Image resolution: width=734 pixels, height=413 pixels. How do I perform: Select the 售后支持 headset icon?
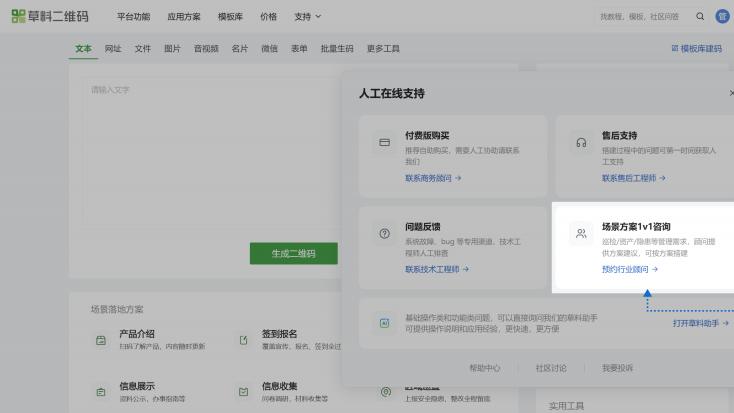[x=581, y=142]
